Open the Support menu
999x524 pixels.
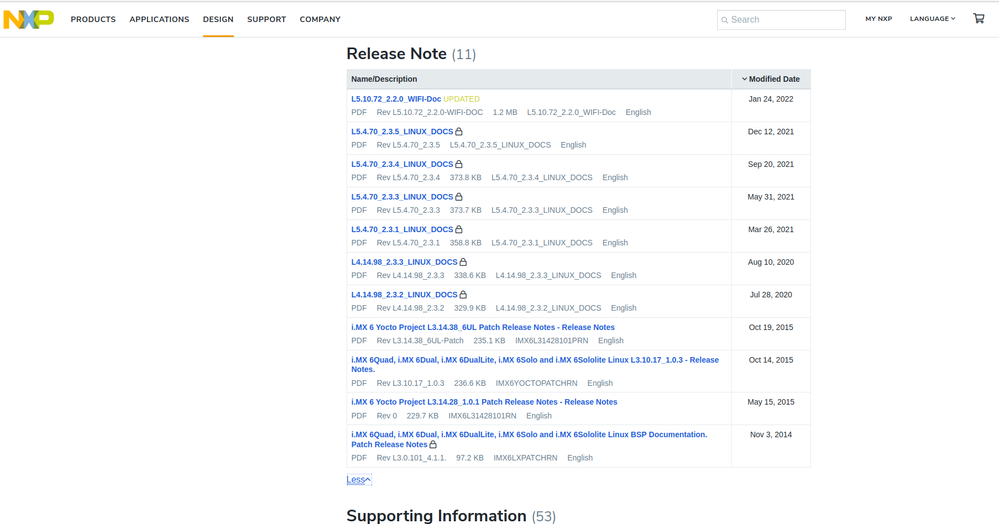tap(266, 19)
